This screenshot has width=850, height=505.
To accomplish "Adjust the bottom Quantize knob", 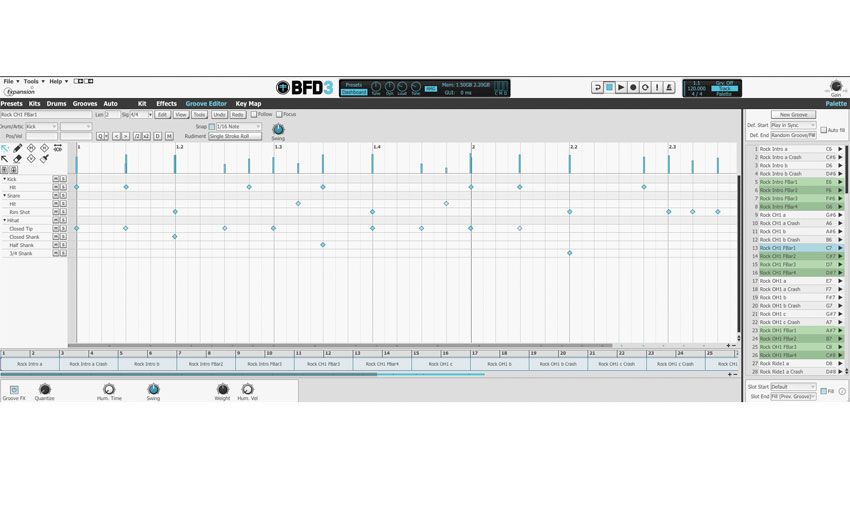I will (44, 389).
